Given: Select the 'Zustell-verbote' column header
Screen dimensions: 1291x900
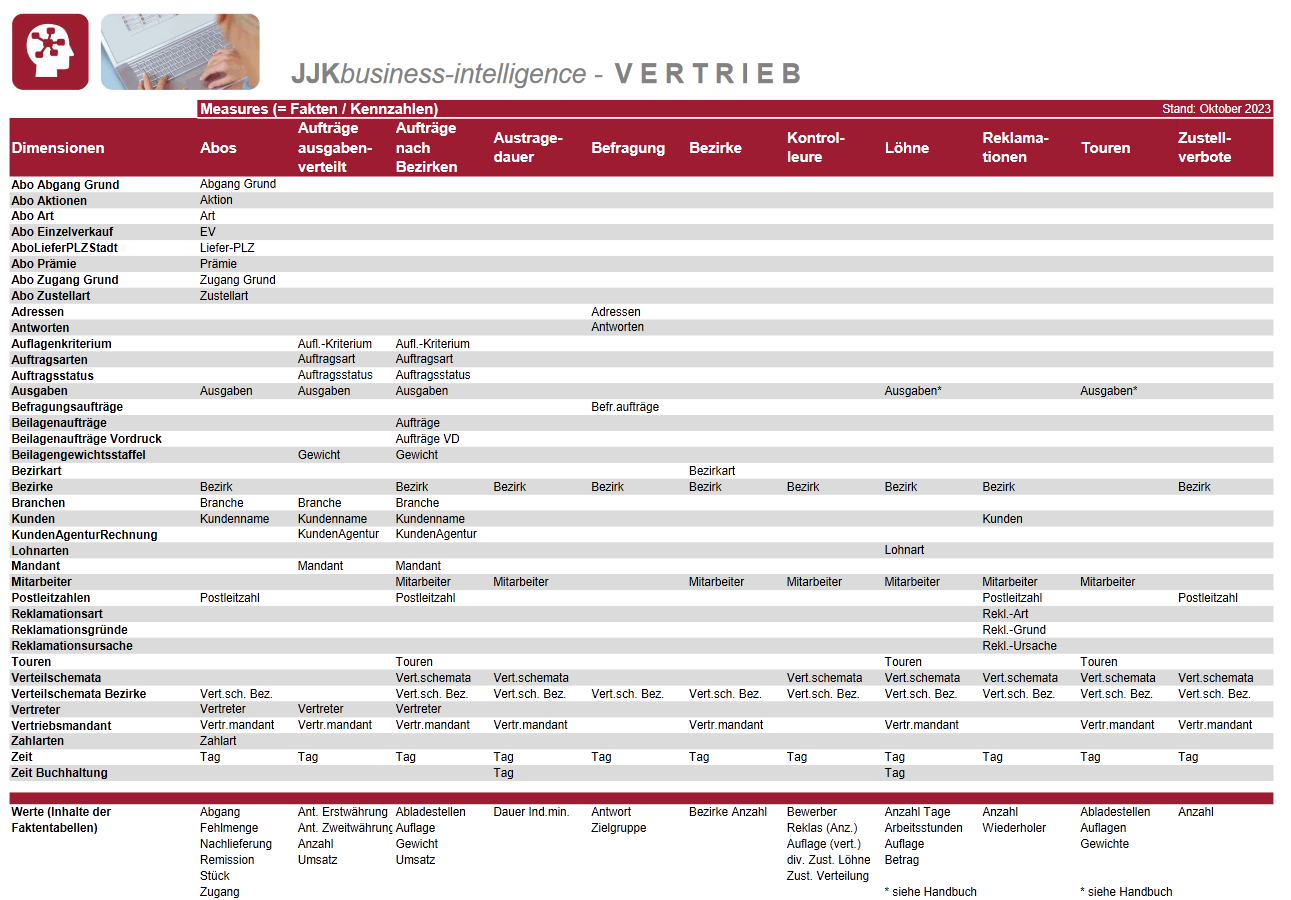Looking at the screenshot, I should 1205,148.
